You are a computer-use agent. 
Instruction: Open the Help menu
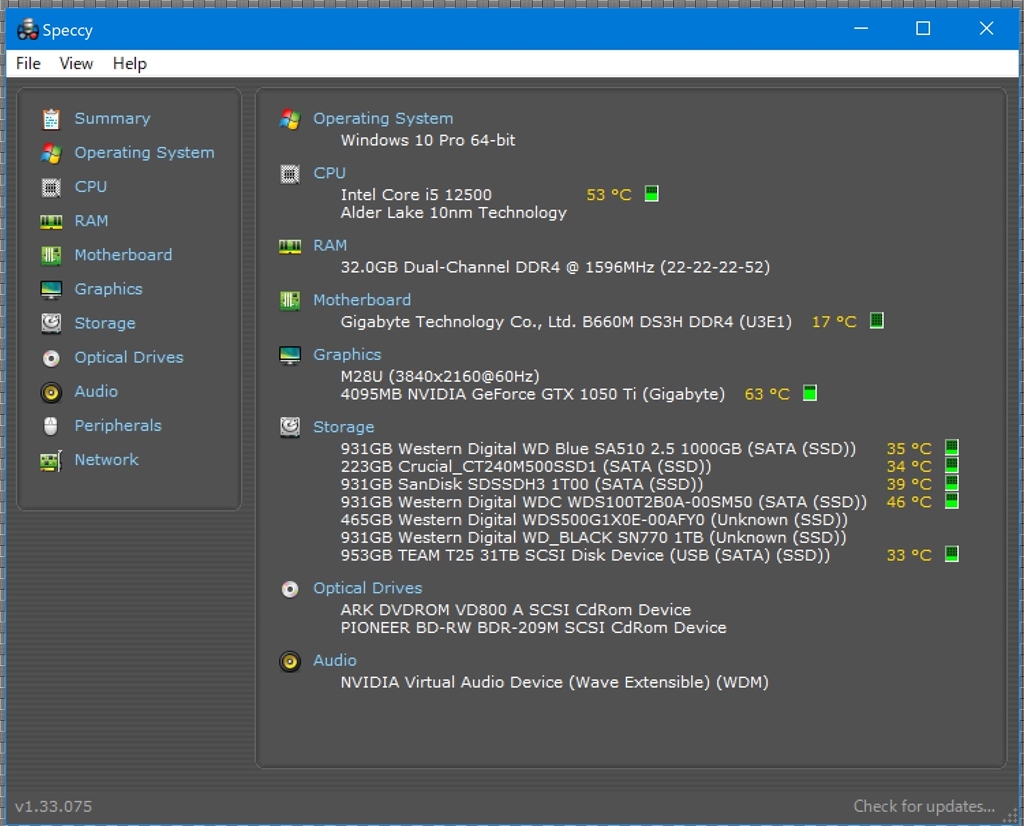(129, 63)
